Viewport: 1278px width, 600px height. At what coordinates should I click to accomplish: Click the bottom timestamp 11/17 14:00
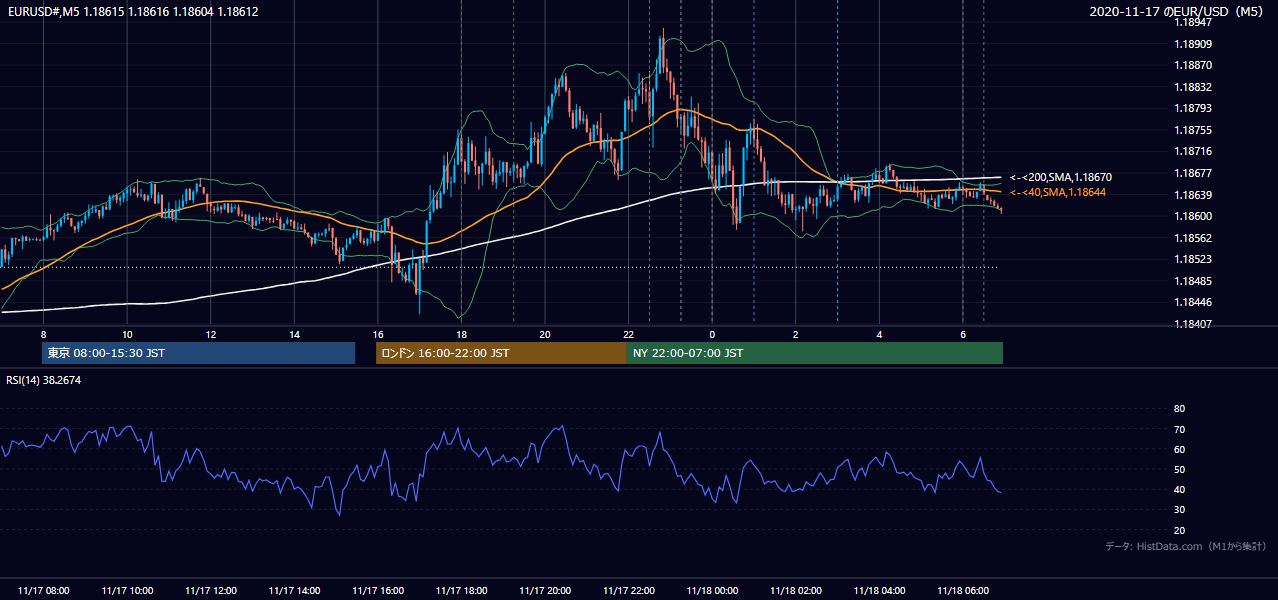(x=295, y=591)
